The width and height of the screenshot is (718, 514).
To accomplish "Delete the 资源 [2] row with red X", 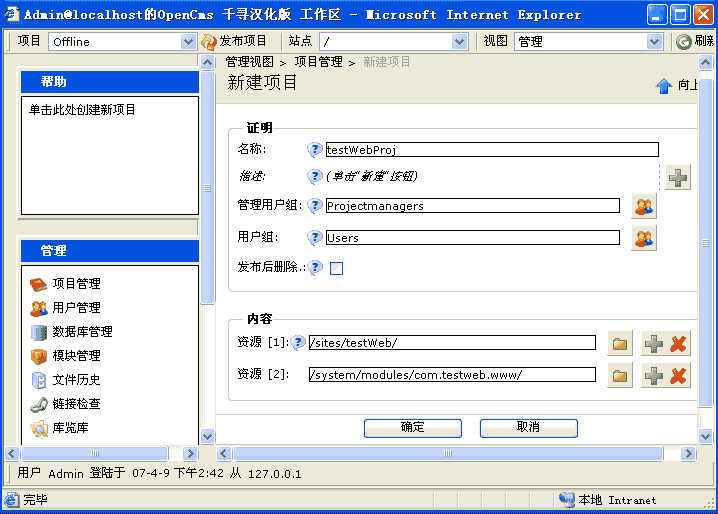I will 678,376.
